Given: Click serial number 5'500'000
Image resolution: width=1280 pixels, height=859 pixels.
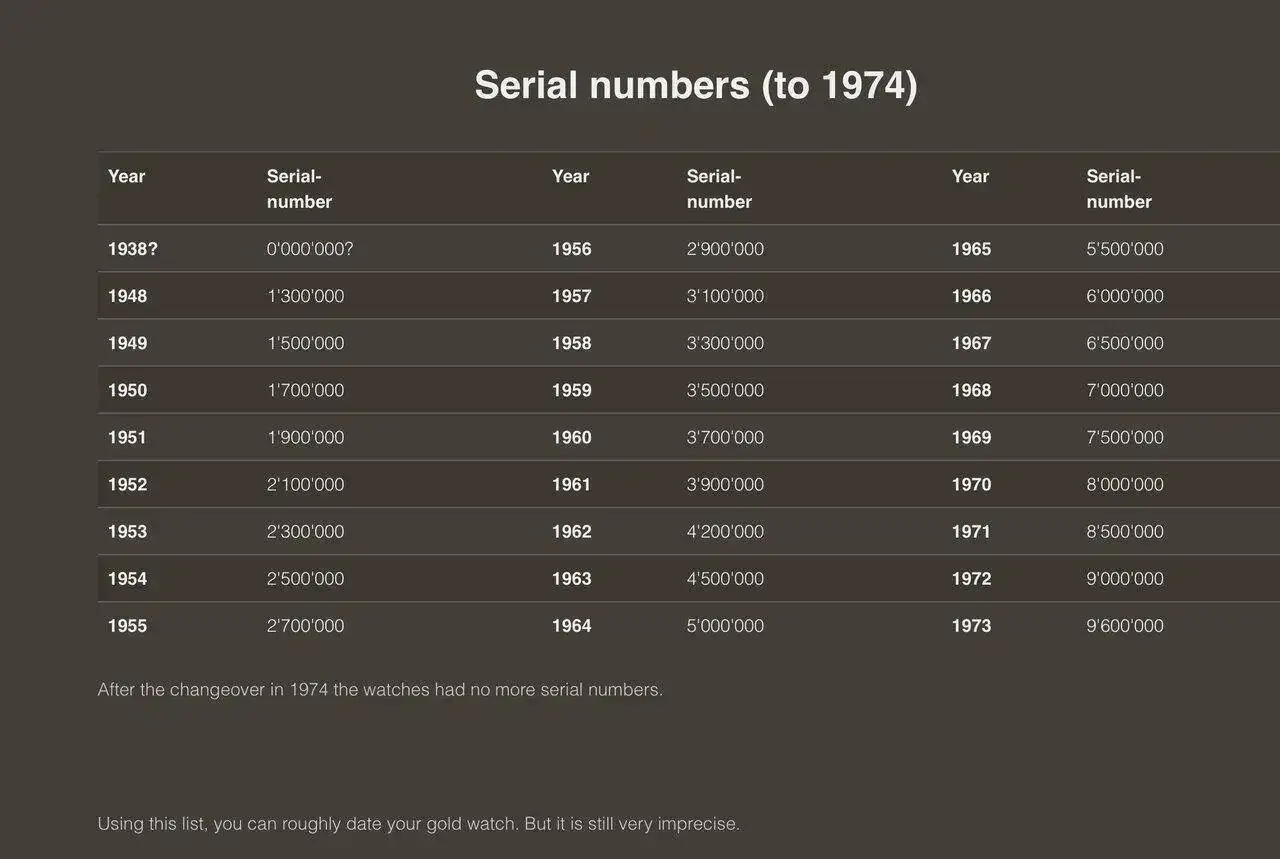Looking at the screenshot, I should point(1125,249).
